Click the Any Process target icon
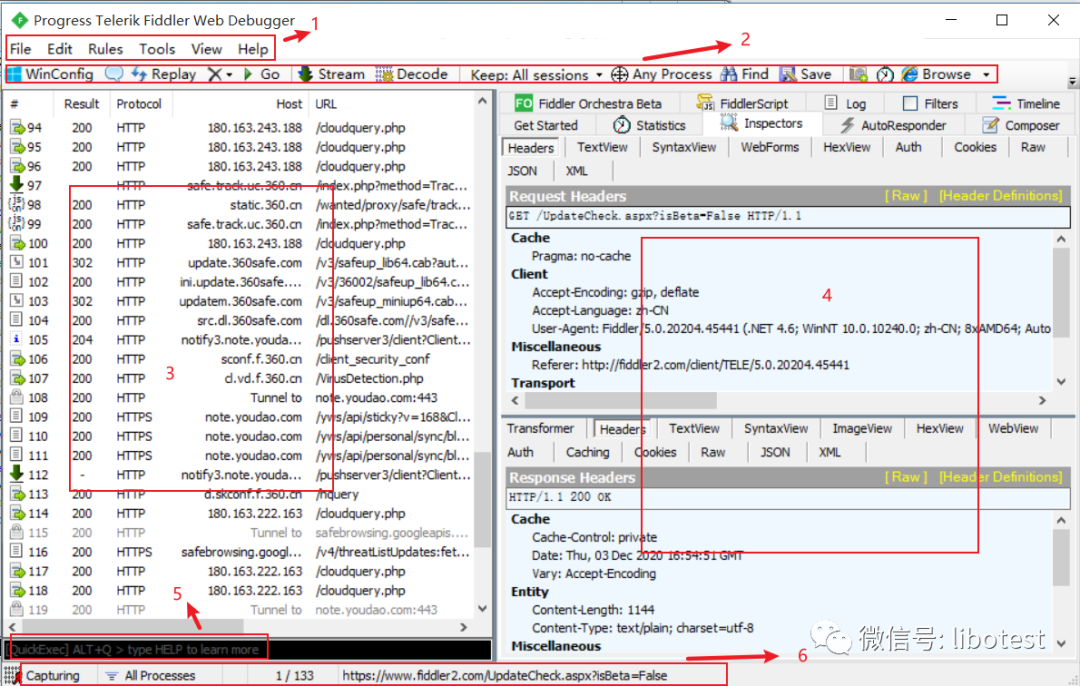This screenshot has width=1080, height=686. [x=619, y=74]
